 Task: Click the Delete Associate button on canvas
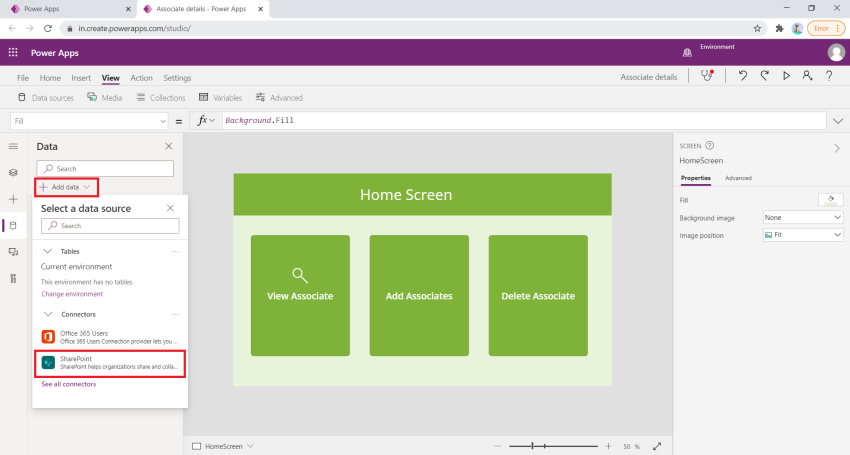point(538,296)
